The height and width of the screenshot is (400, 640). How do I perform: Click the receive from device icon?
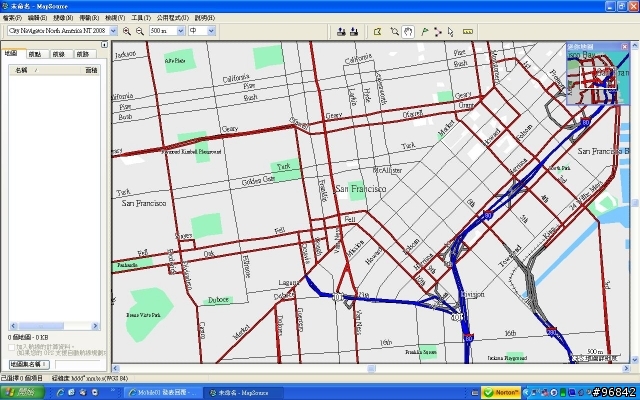tap(354, 31)
